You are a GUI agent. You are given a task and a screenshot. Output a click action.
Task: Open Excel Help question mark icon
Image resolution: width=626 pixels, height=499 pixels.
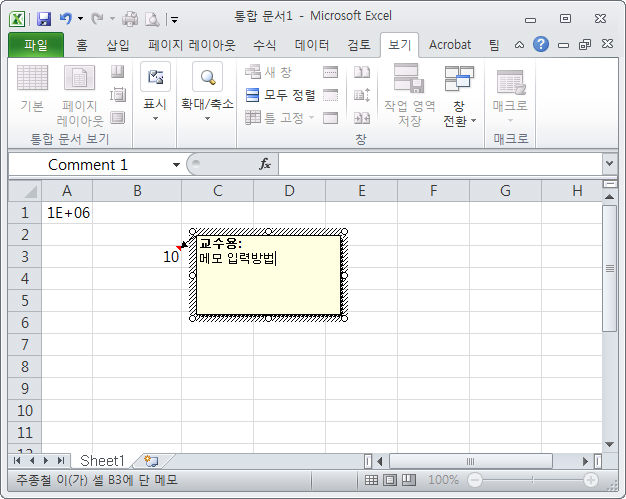click(541, 44)
